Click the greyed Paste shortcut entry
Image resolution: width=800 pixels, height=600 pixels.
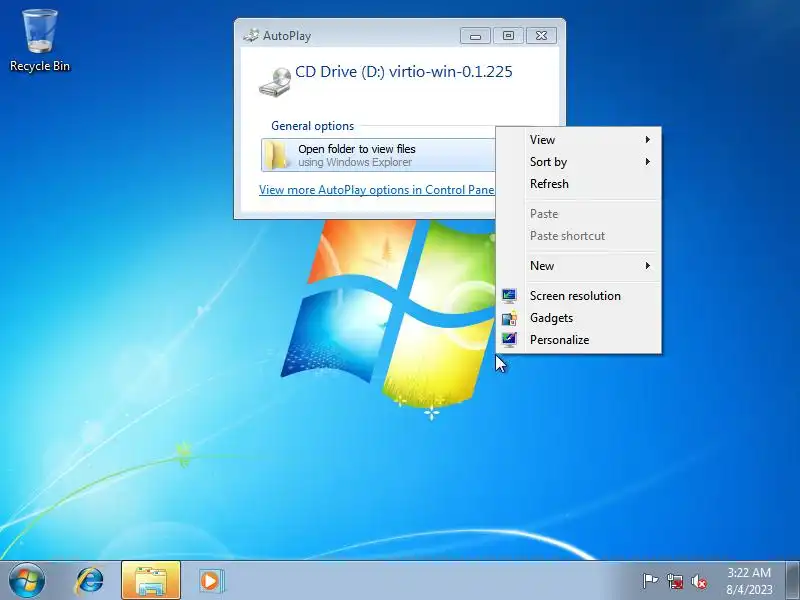tap(579, 236)
